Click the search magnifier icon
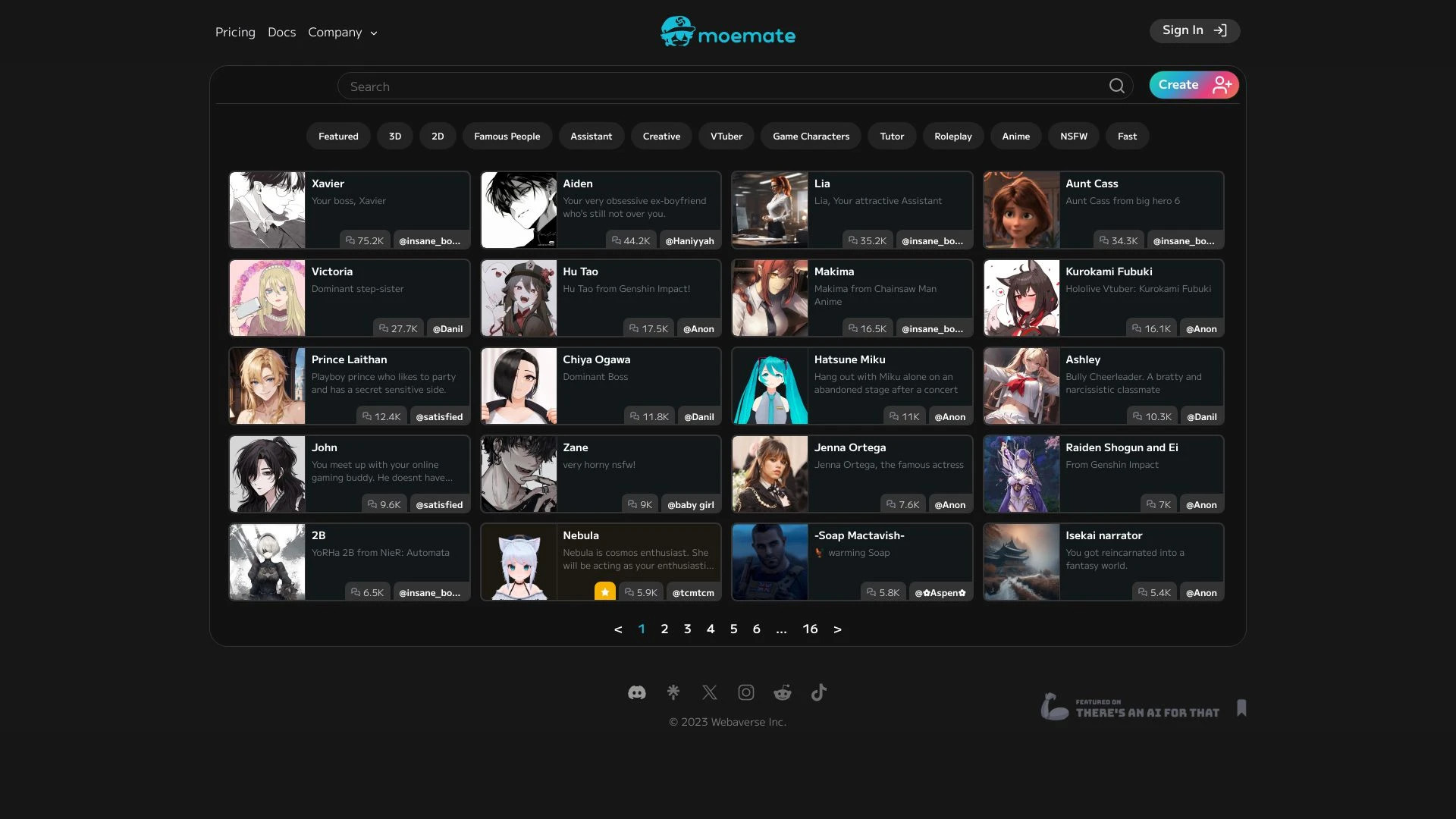The height and width of the screenshot is (819, 1456). coord(1116,86)
